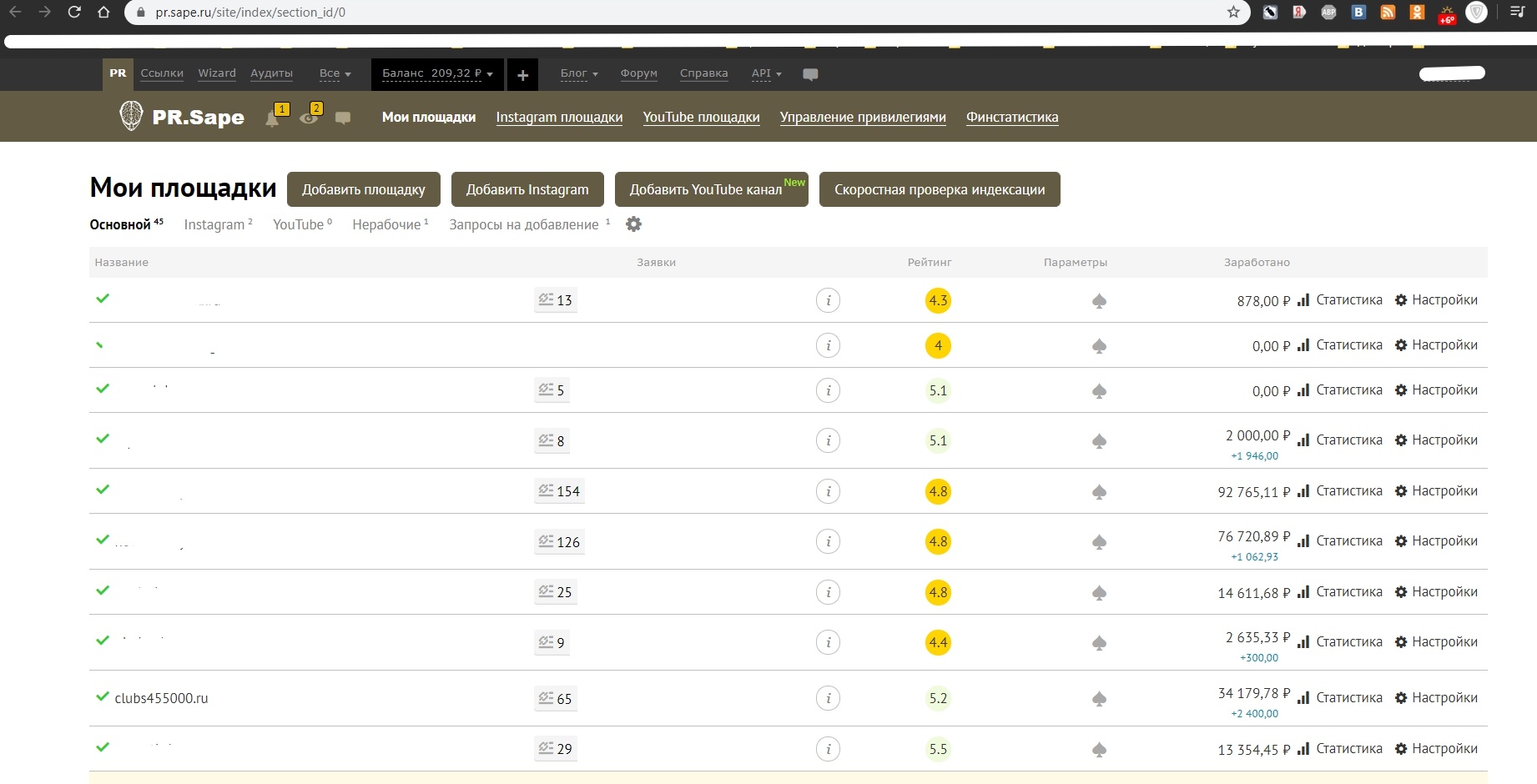Open the clubs455000.ru site link
The image size is (1537, 784).
point(161,698)
